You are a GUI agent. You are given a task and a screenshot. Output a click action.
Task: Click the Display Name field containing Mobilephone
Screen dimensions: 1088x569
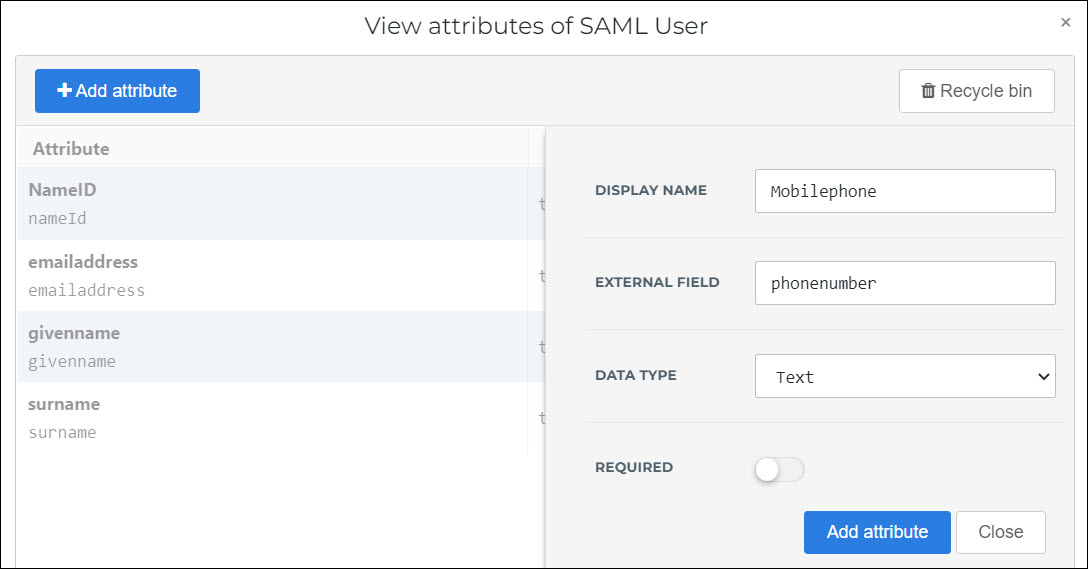[905, 191]
